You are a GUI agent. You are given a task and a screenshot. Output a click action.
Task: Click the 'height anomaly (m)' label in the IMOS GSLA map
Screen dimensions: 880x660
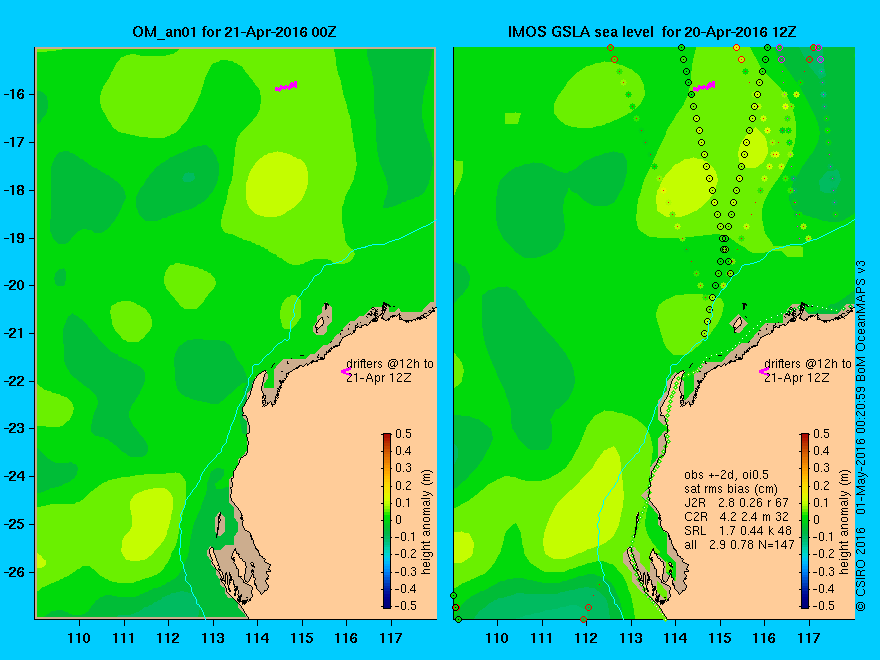(845, 522)
